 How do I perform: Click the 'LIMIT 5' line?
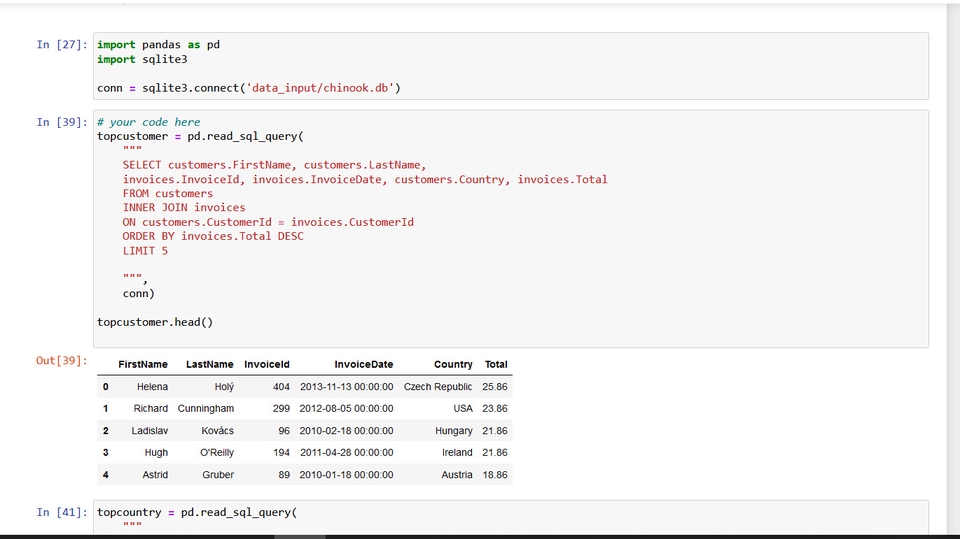coord(145,251)
